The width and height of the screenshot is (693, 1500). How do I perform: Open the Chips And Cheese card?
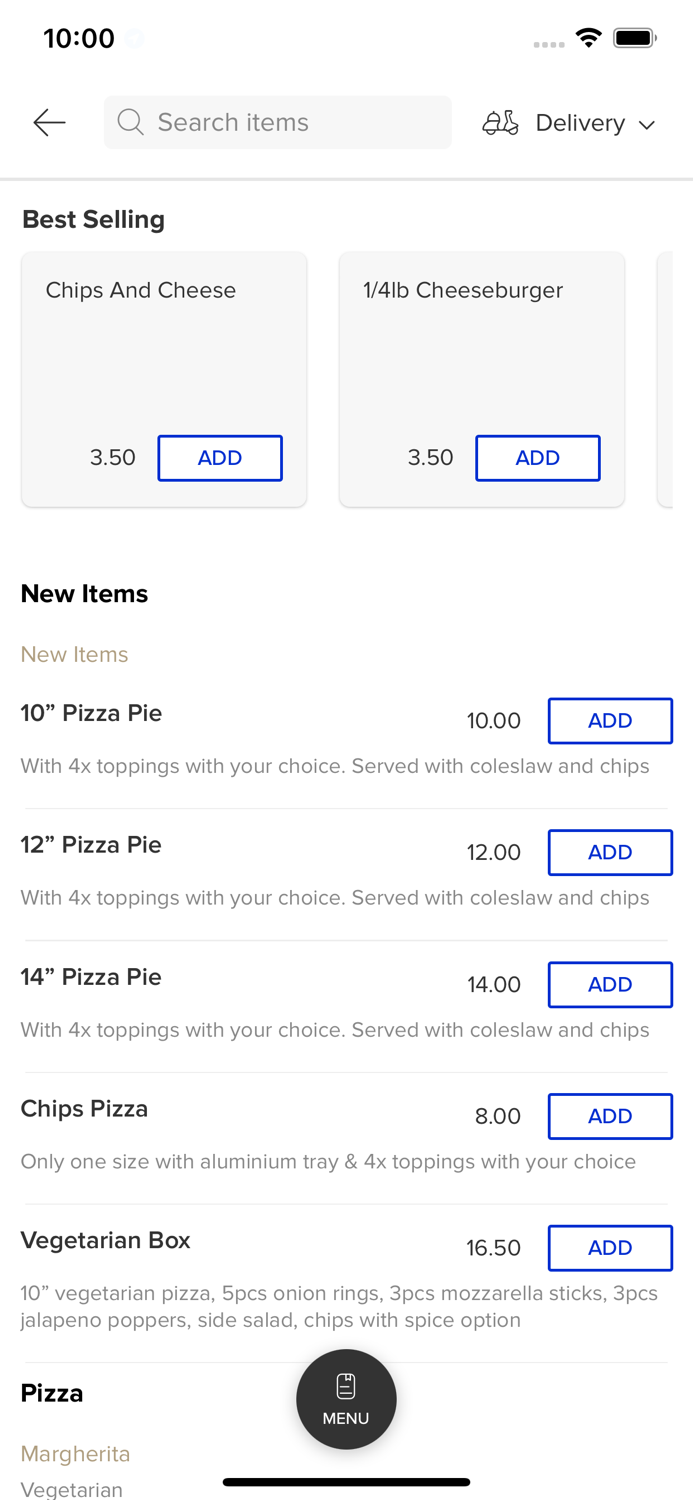point(141,340)
